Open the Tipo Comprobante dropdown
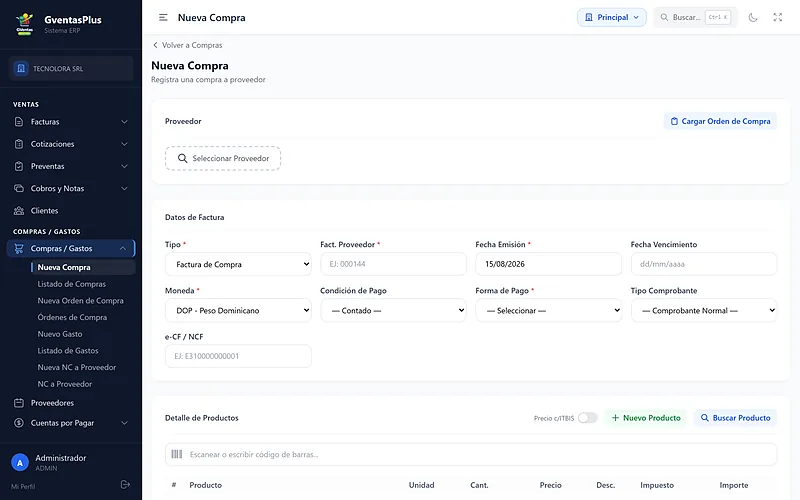This screenshot has height=500, width=800. 704,310
